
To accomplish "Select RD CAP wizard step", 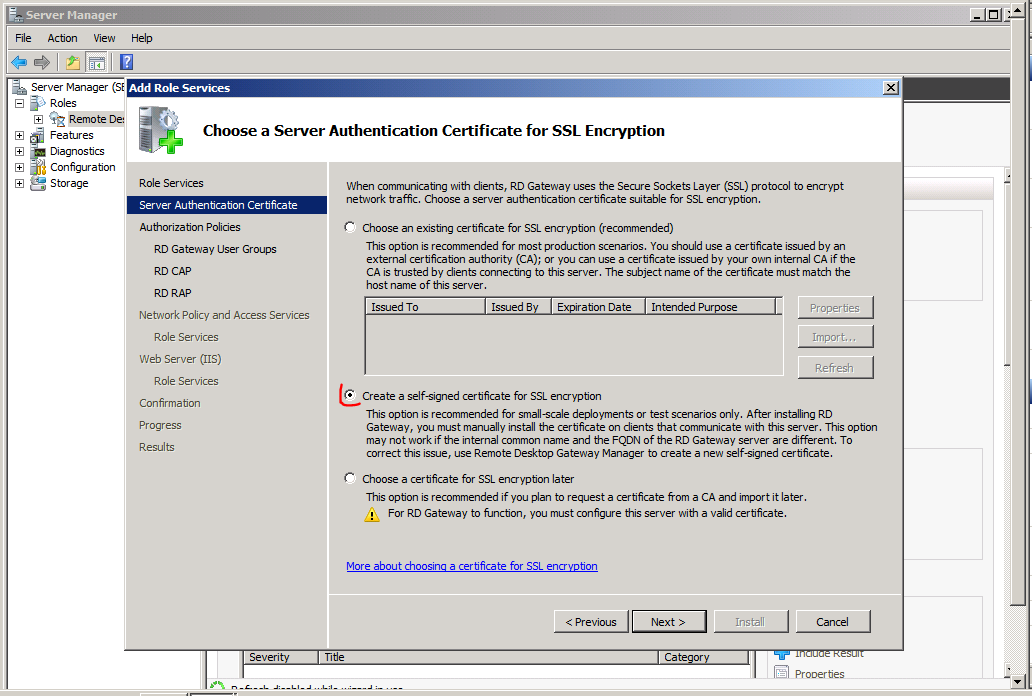I will pos(172,271).
